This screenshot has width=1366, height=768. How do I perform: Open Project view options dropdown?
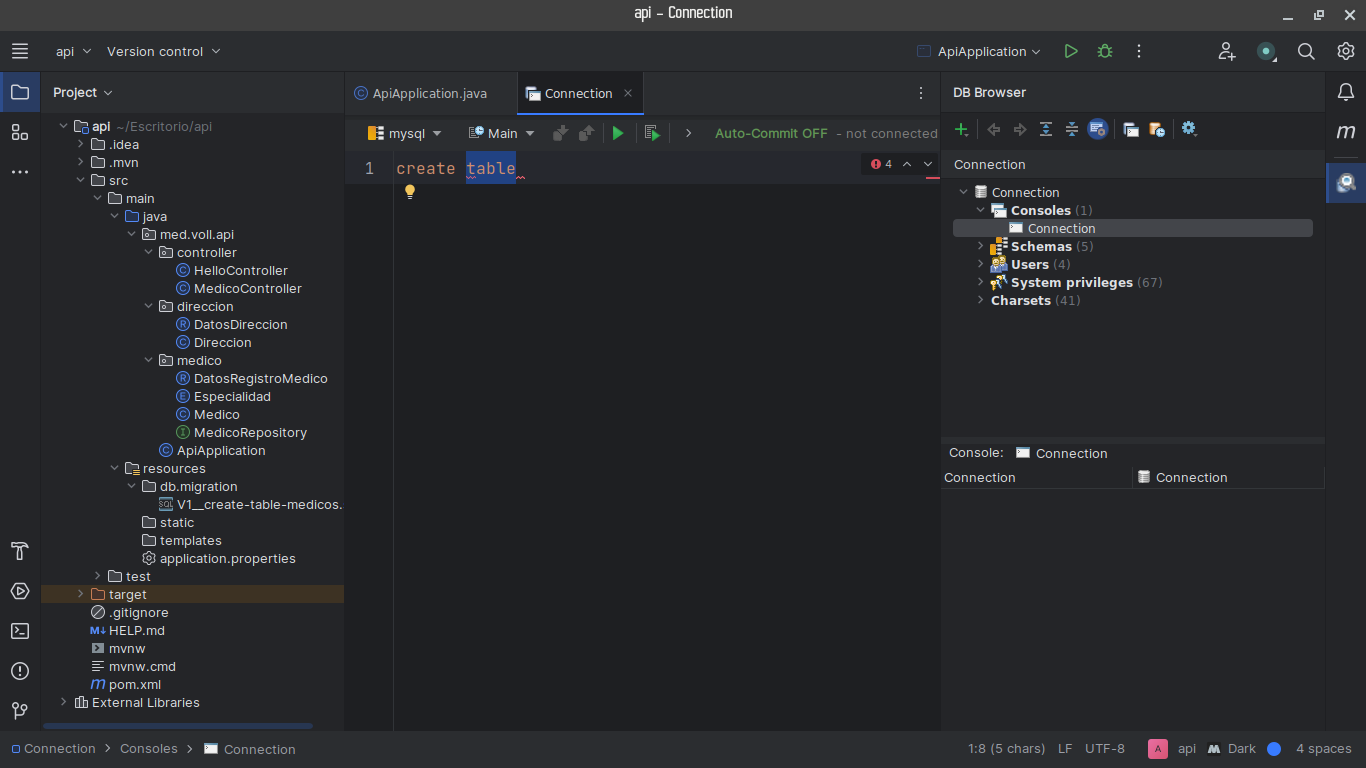point(83,92)
